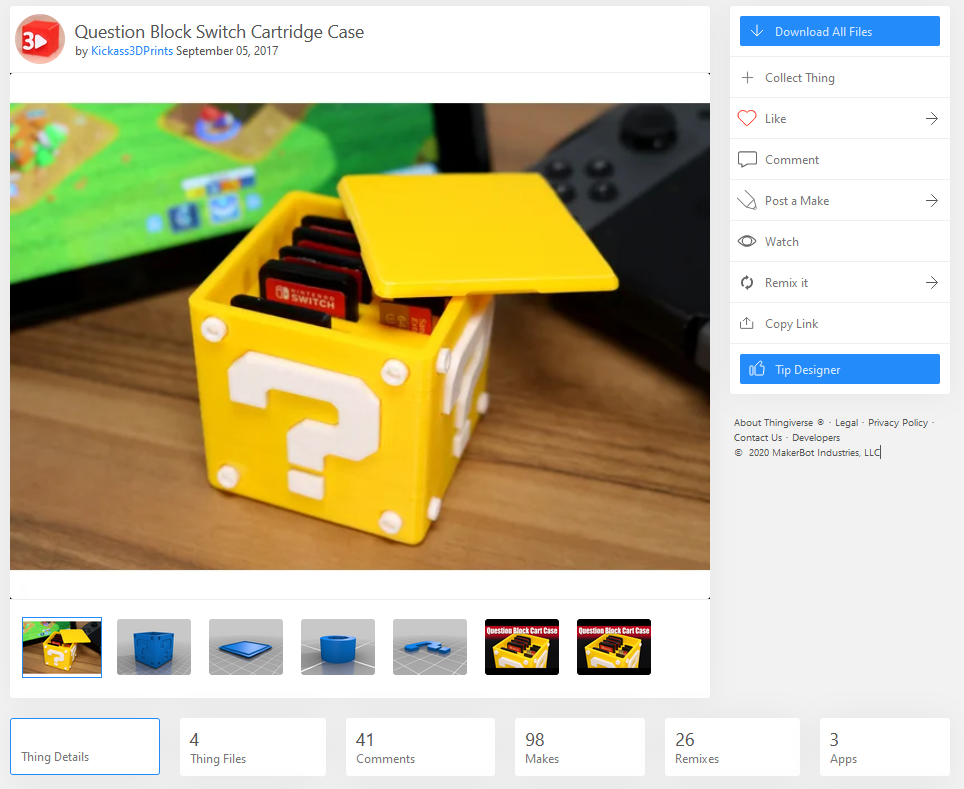Select the blue flat lid render thumbnail
Image resolution: width=964 pixels, height=789 pixels.
point(246,647)
